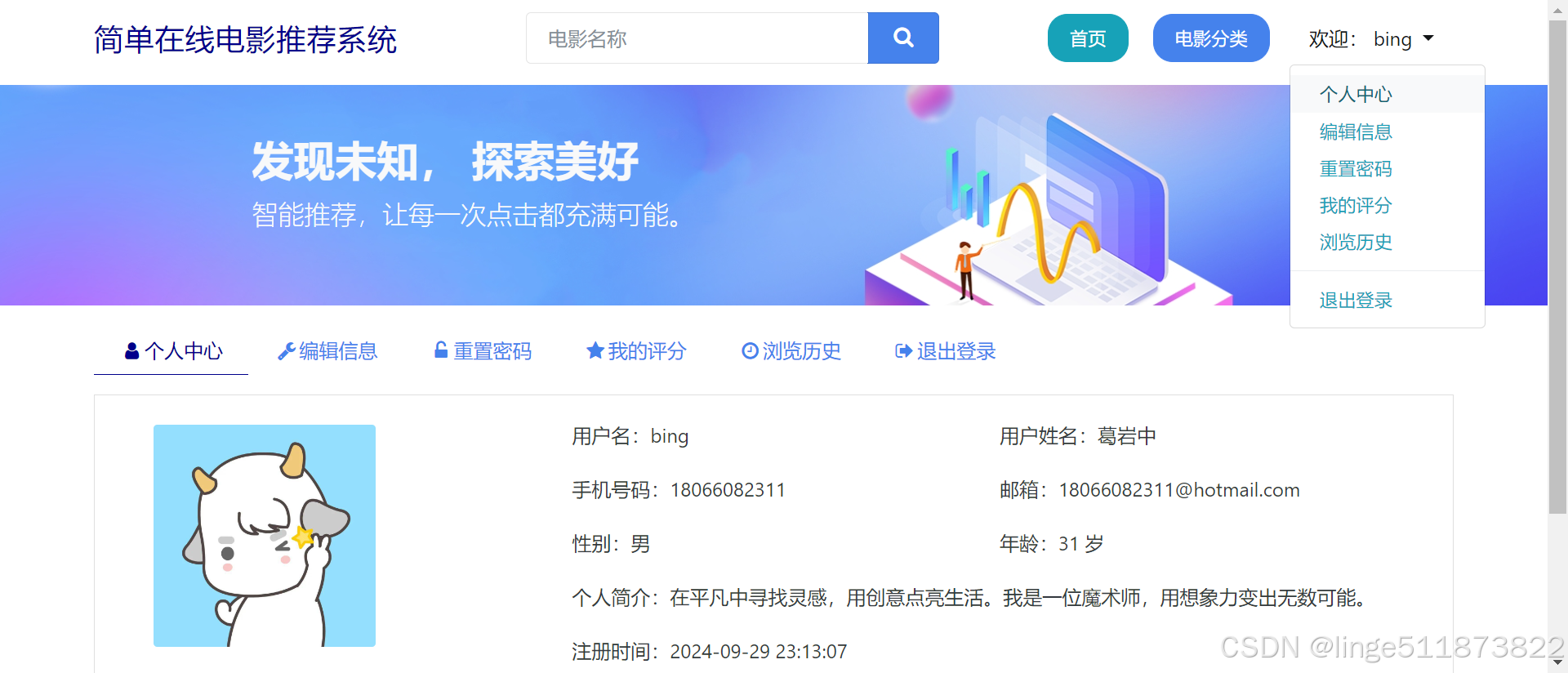The height and width of the screenshot is (673, 1568).
Task: Click the sign-out icon beside 退出登录 tab
Action: coord(903,351)
